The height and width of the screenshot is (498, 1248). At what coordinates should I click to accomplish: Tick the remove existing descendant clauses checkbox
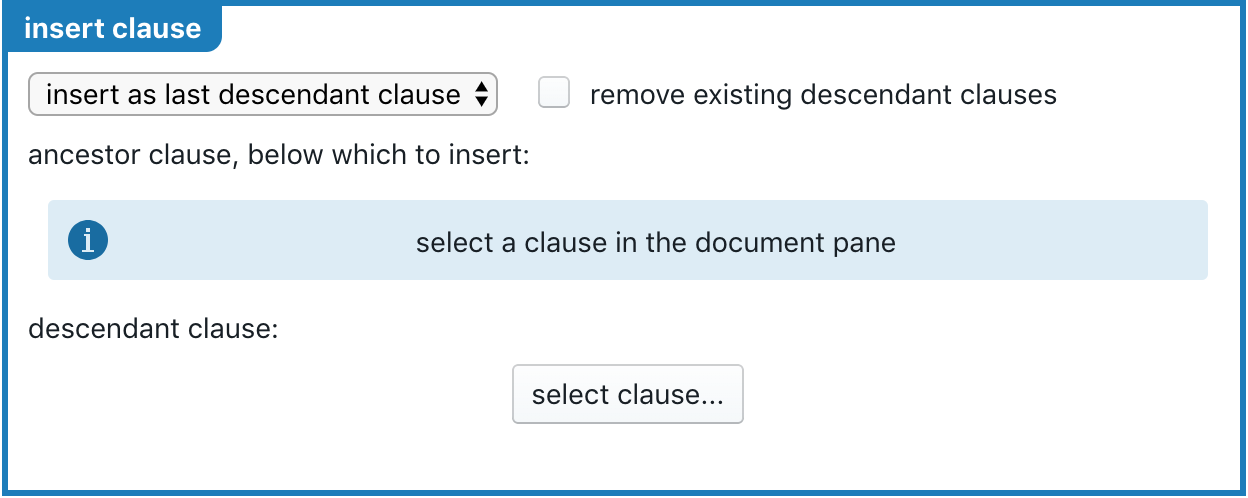coord(554,94)
